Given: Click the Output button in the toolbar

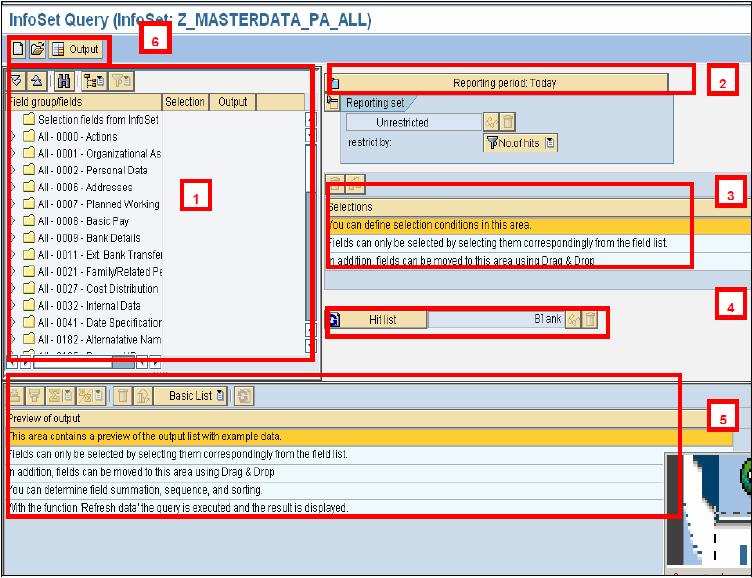Looking at the screenshot, I should point(76,48).
